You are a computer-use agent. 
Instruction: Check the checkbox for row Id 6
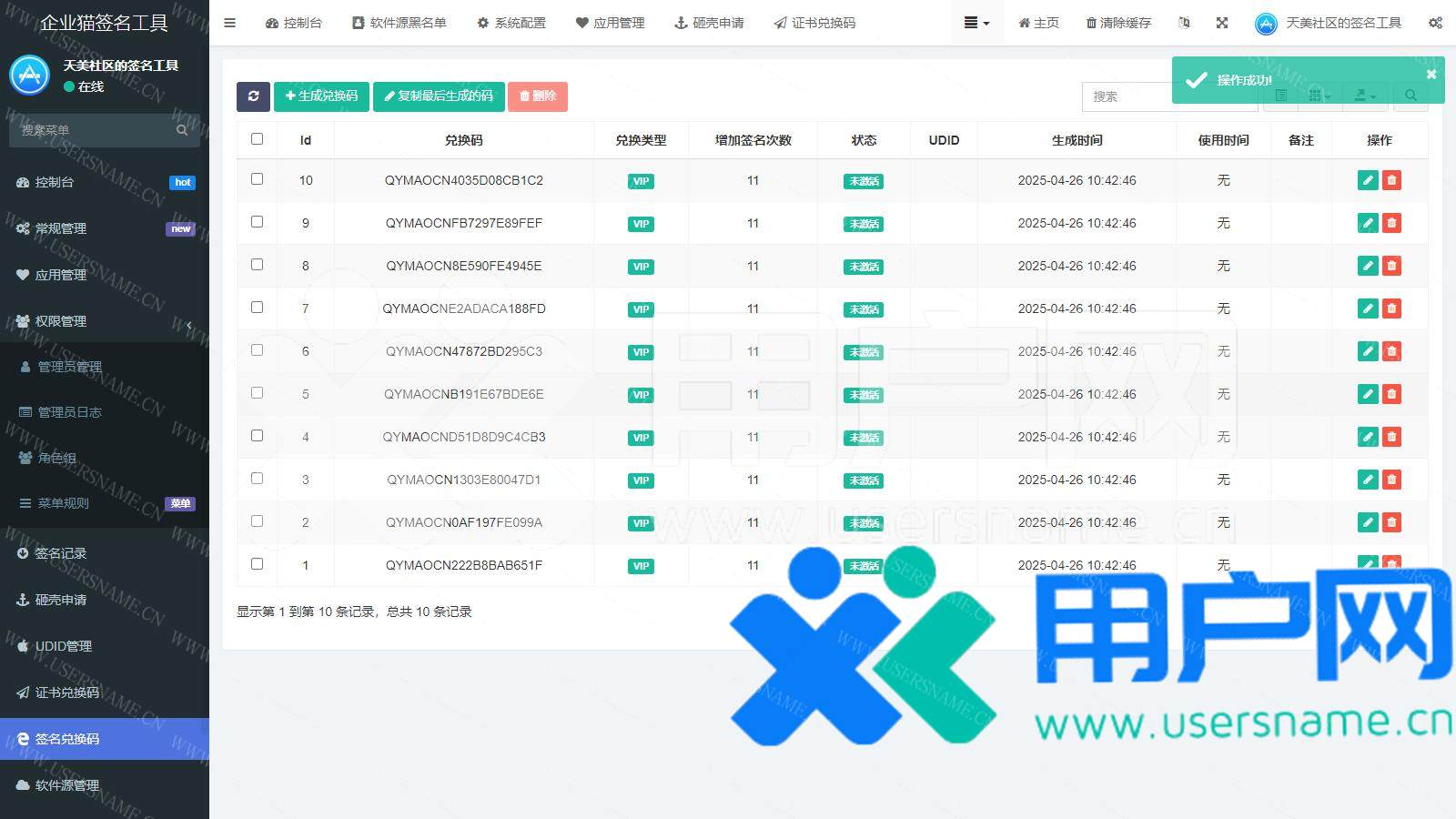coord(257,350)
